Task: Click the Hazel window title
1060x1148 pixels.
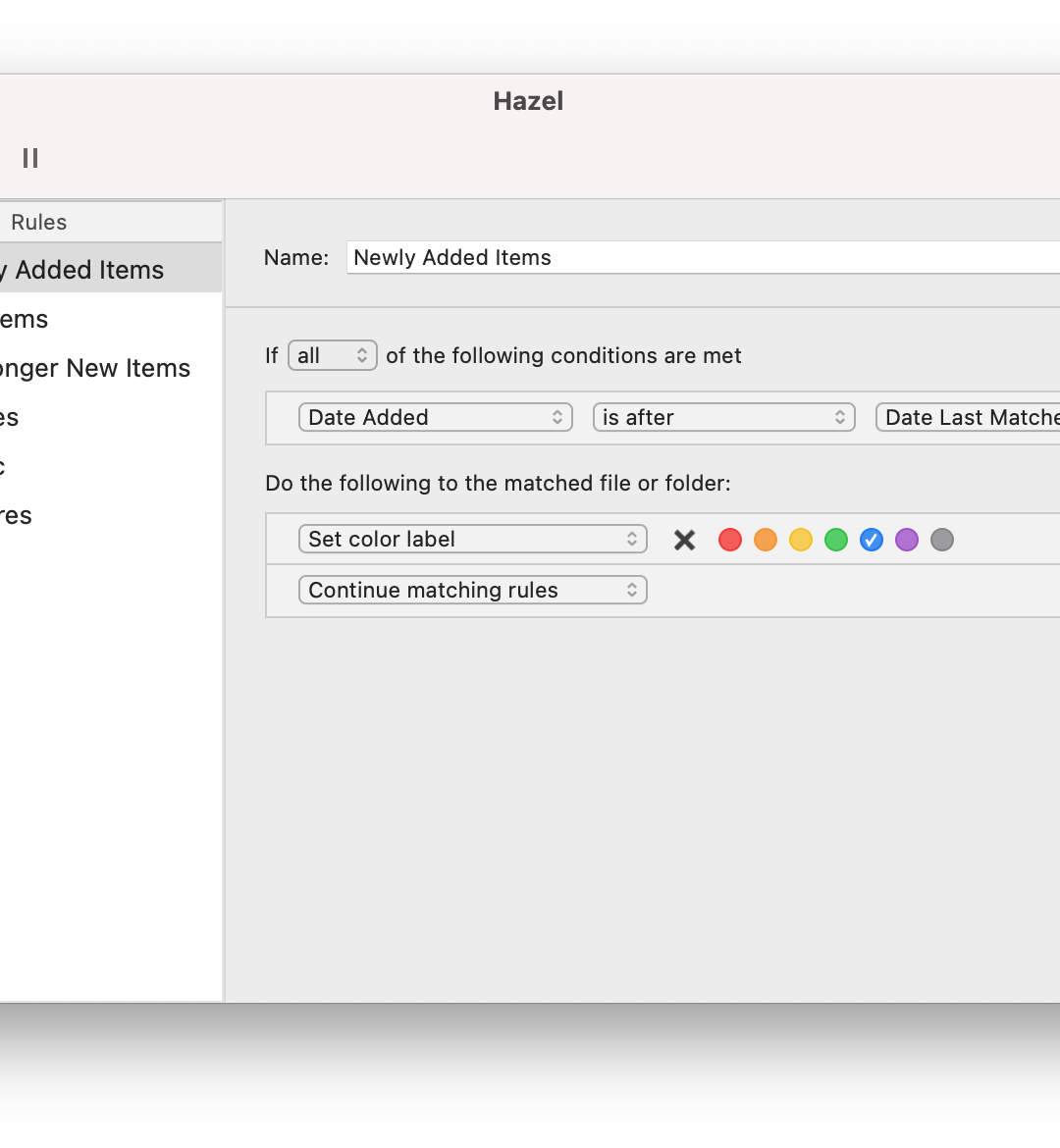Action: [x=528, y=101]
